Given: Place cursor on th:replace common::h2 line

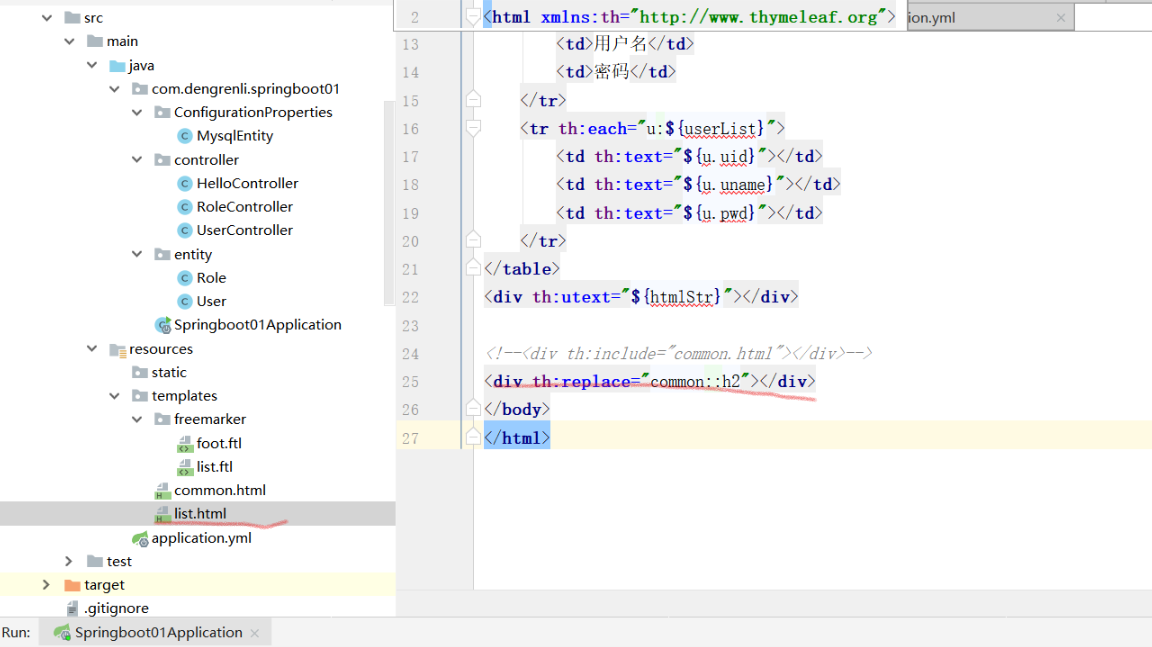Looking at the screenshot, I should 649,381.
